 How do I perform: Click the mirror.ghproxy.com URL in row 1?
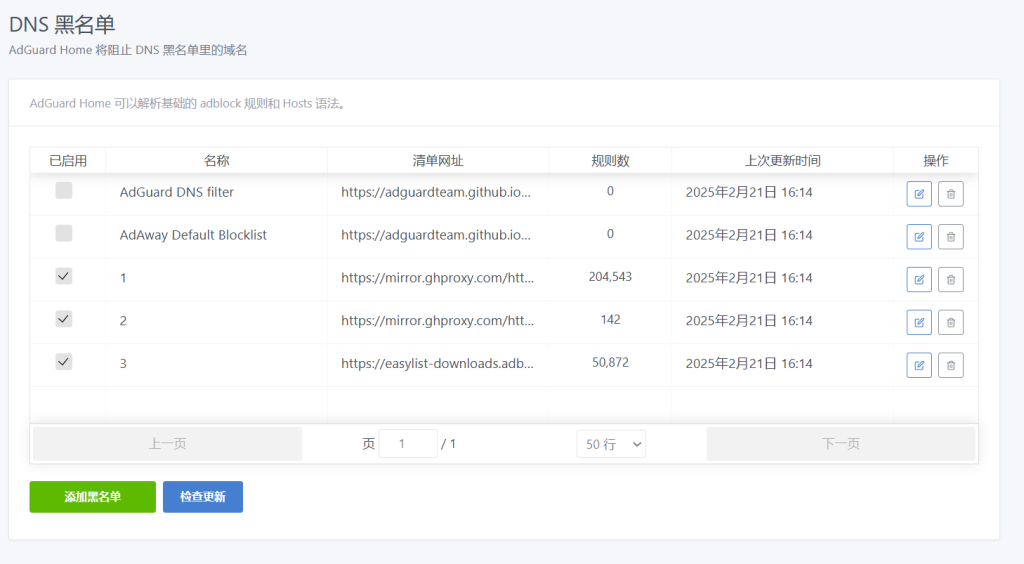438,278
